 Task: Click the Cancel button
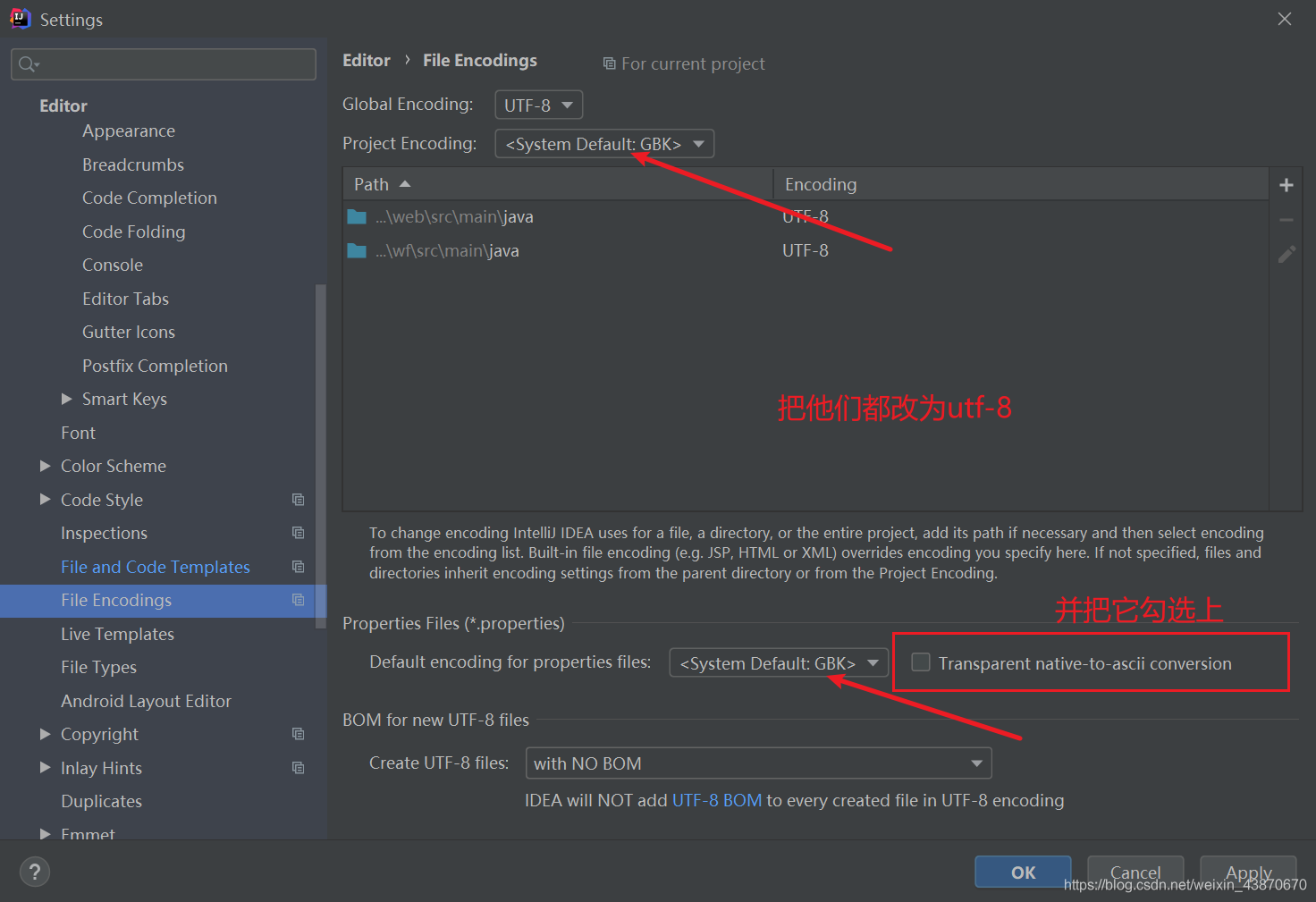coord(1135,872)
